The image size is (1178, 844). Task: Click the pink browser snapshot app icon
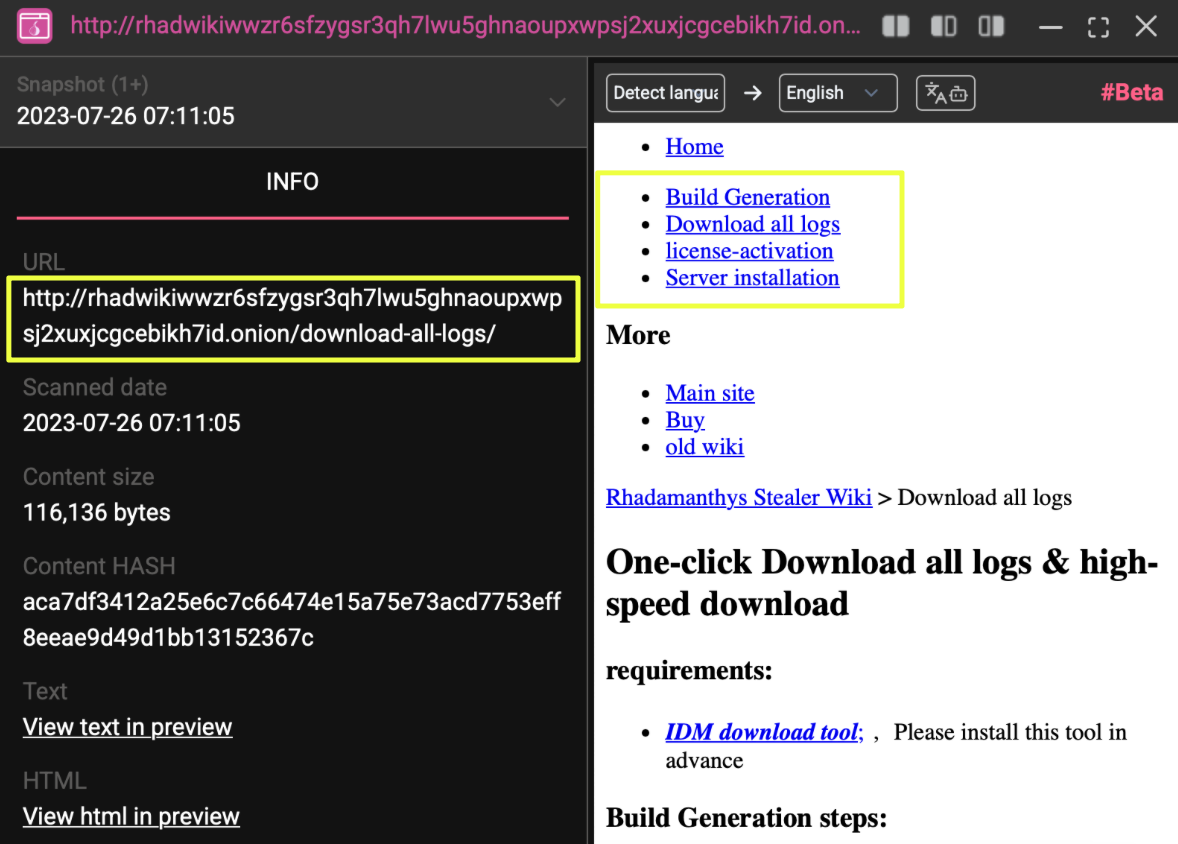[34, 27]
